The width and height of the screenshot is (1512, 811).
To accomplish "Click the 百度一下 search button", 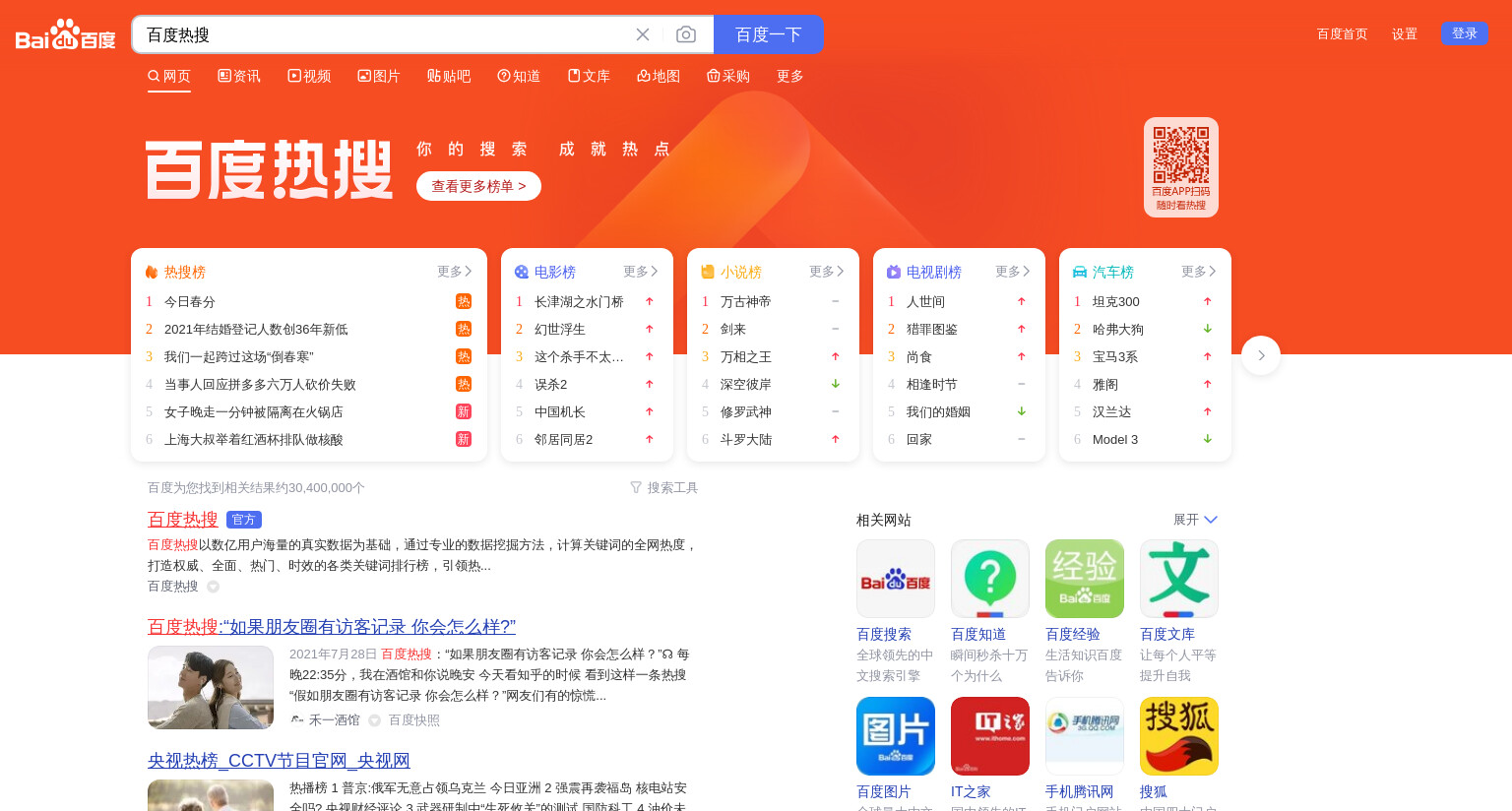I will pyautogui.click(x=769, y=34).
